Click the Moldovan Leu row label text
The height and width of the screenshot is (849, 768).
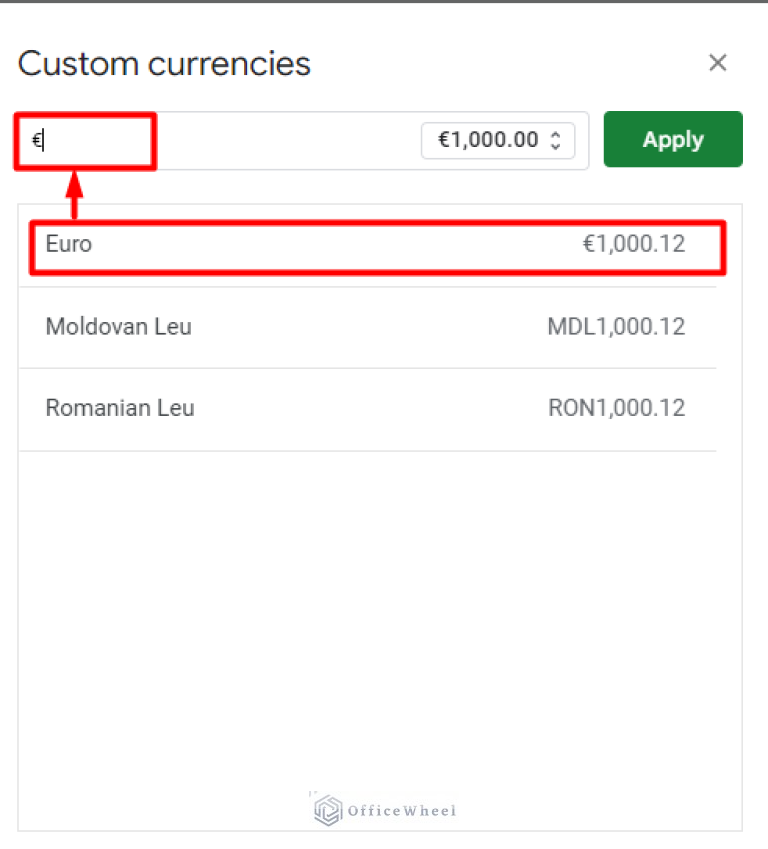click(x=118, y=326)
